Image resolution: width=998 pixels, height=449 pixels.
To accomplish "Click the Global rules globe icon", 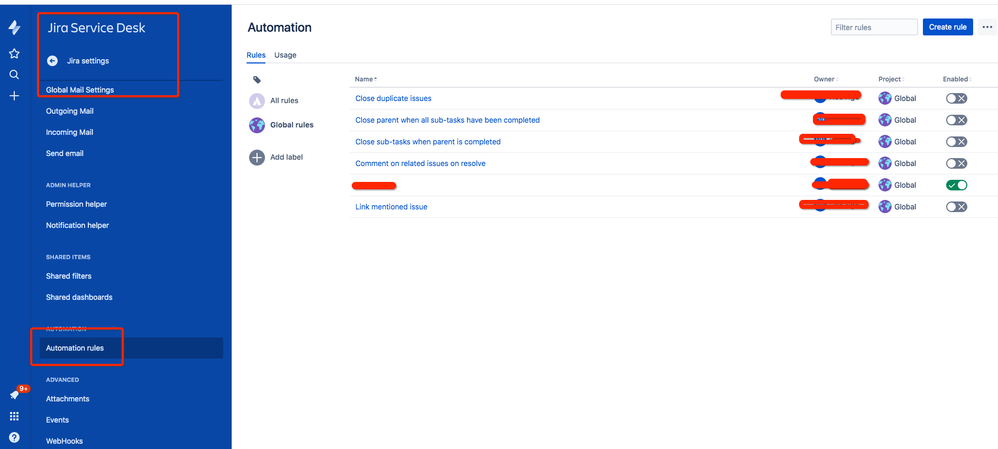I will click(x=257, y=125).
